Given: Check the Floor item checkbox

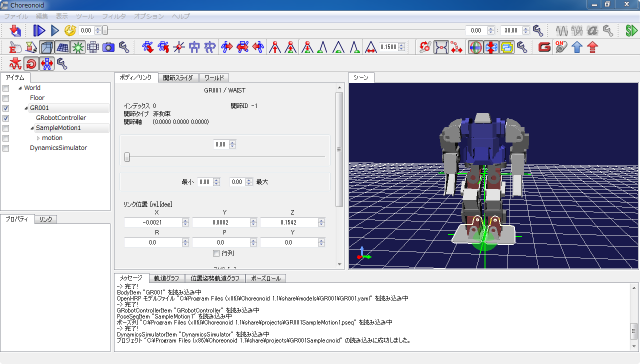Looking at the screenshot, I should 6,98.
